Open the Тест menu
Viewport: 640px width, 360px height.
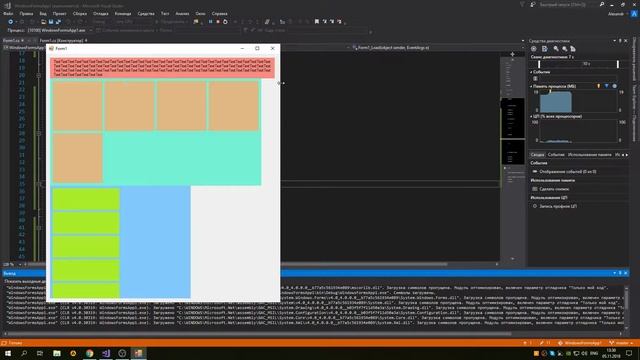pos(165,13)
